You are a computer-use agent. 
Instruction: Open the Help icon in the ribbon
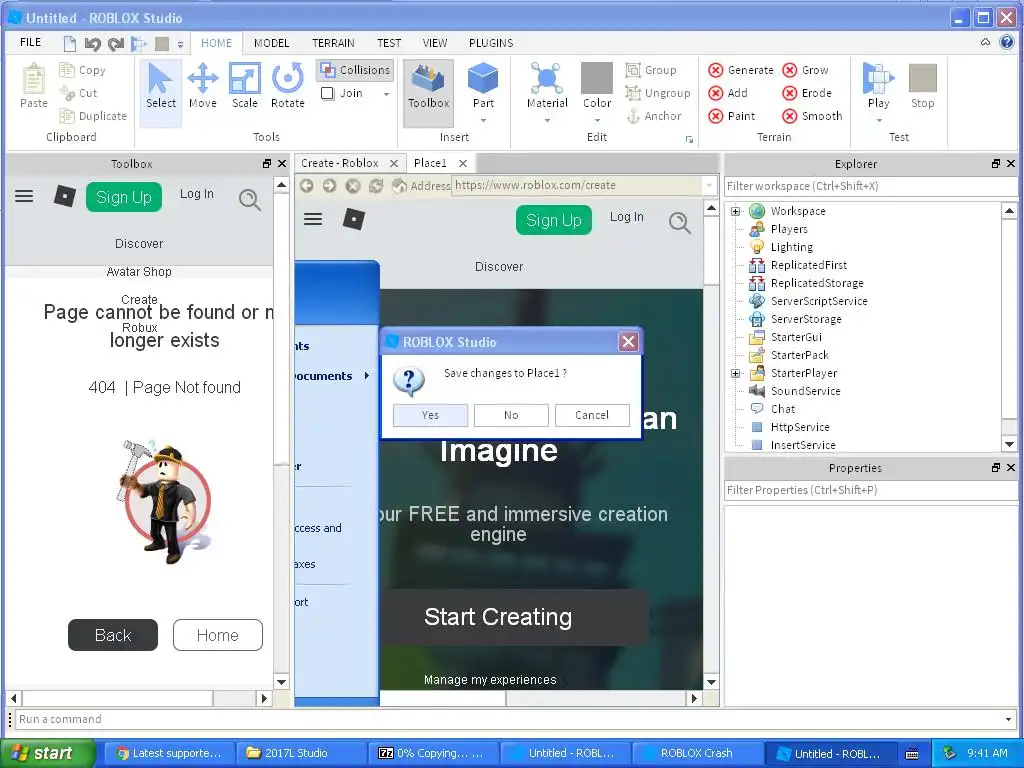pyautogui.click(x=1006, y=42)
